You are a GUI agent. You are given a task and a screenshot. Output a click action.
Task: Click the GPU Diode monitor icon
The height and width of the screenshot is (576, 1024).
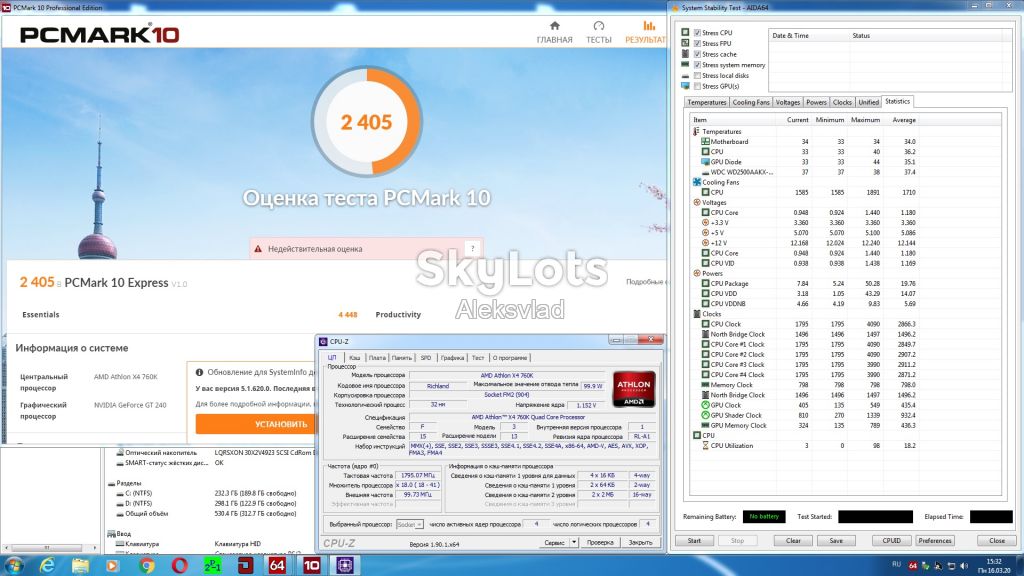click(x=705, y=162)
